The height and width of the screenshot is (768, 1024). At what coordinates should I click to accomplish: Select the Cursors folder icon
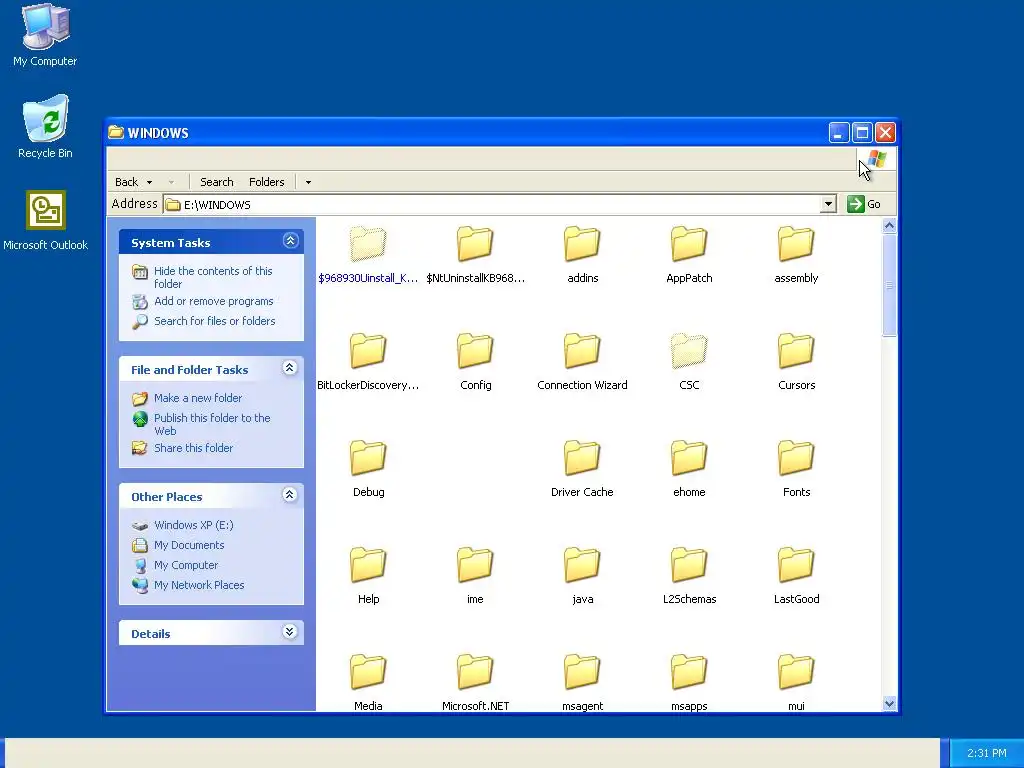796,351
